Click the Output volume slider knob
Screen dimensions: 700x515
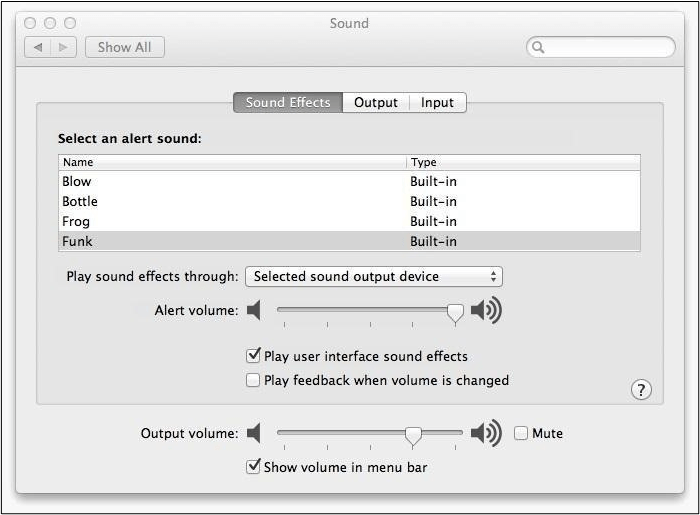click(x=413, y=436)
